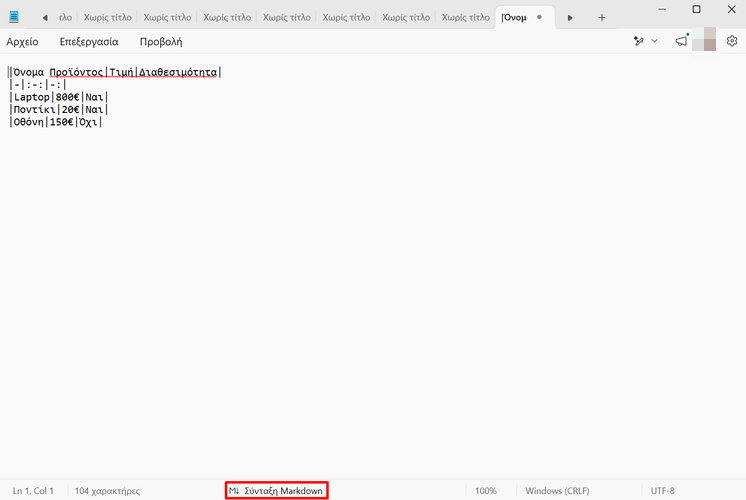Open the user account avatar
The height and width of the screenshot is (500, 746).
[709, 41]
